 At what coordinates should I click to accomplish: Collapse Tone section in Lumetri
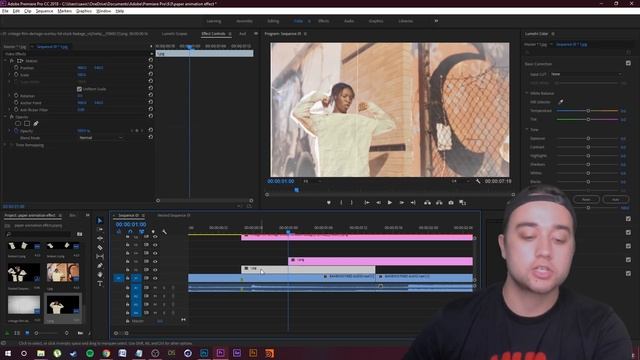point(527,129)
